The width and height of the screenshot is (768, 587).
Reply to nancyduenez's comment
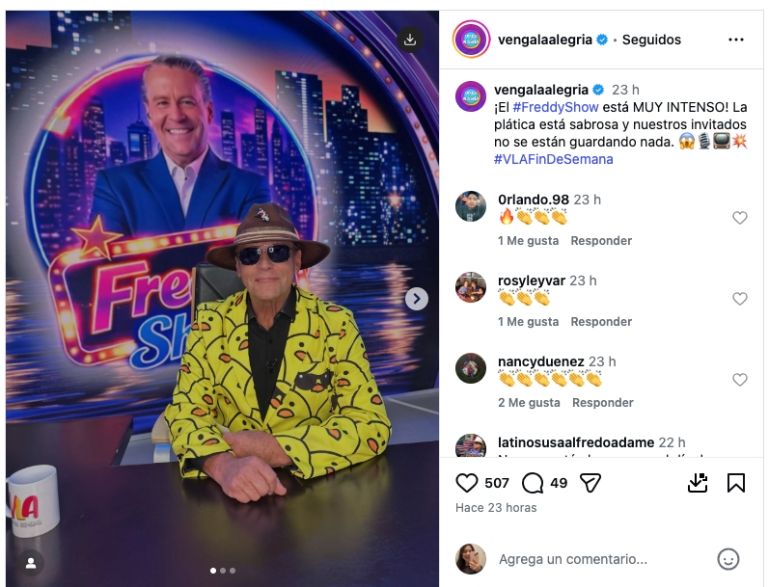tap(602, 403)
